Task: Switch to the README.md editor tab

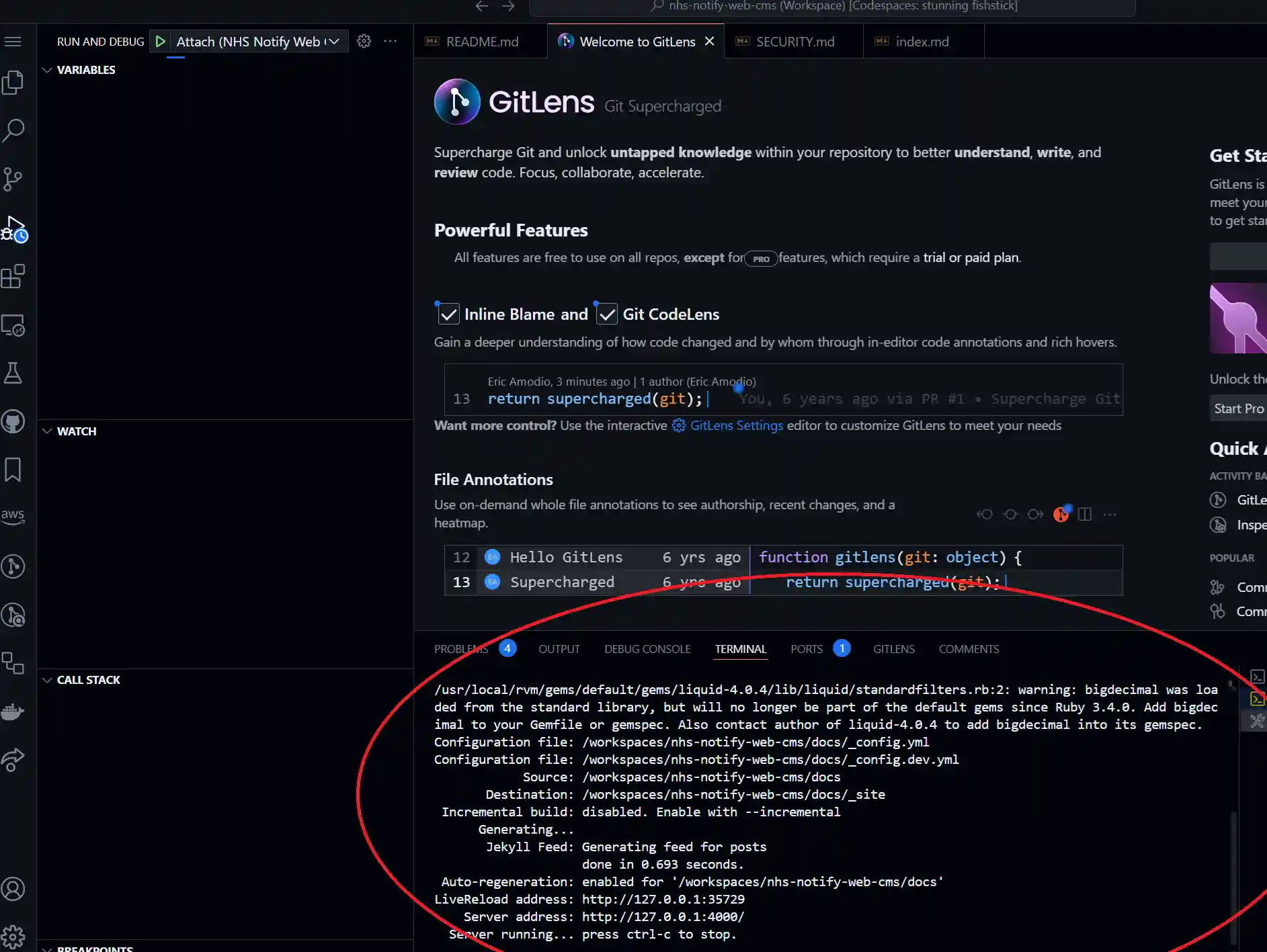Action: tap(481, 42)
